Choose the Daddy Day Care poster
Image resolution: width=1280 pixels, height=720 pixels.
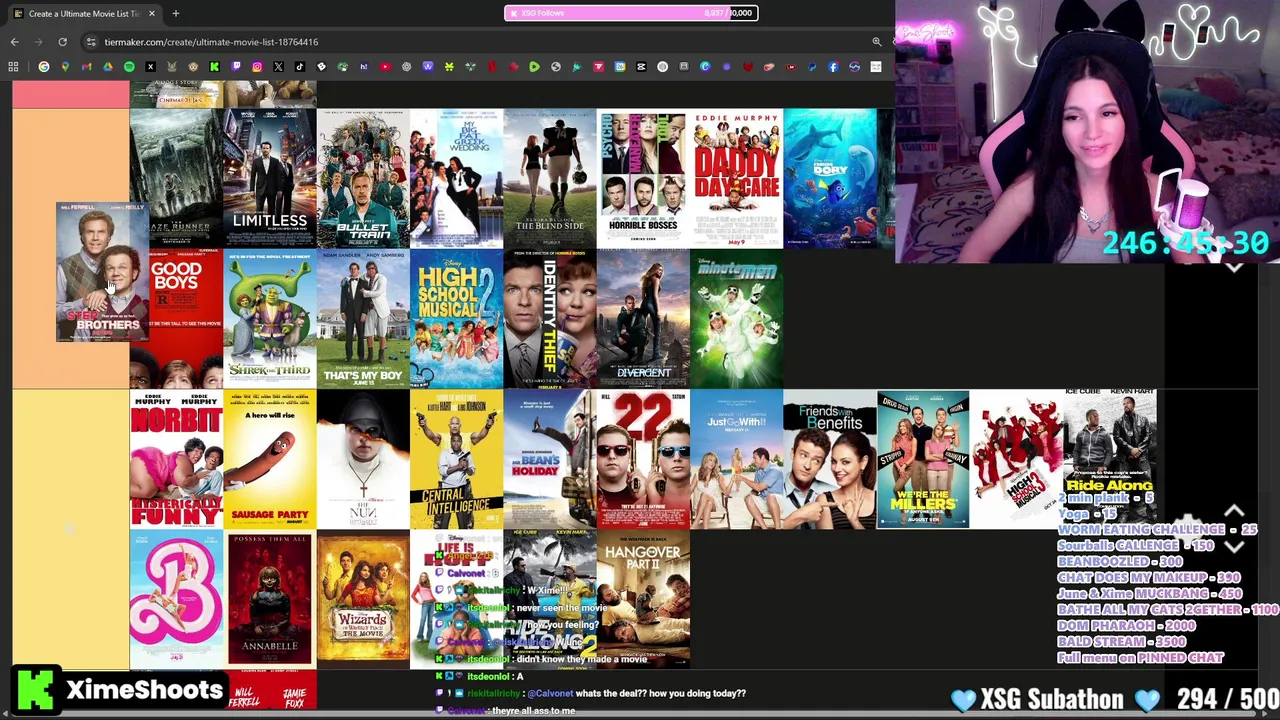coord(737,178)
